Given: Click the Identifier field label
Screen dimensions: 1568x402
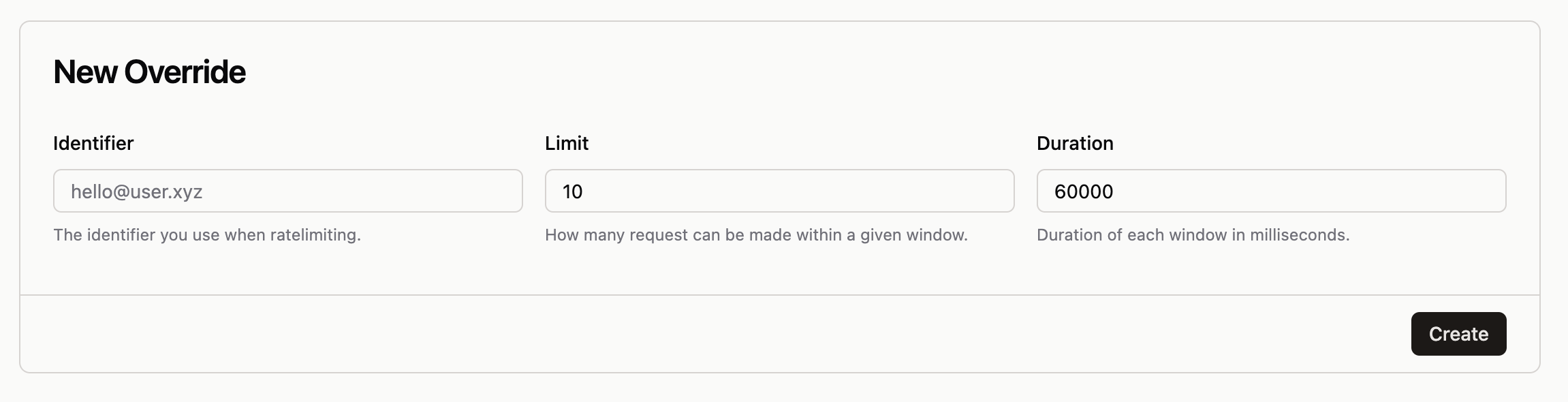Looking at the screenshot, I should [93, 143].
